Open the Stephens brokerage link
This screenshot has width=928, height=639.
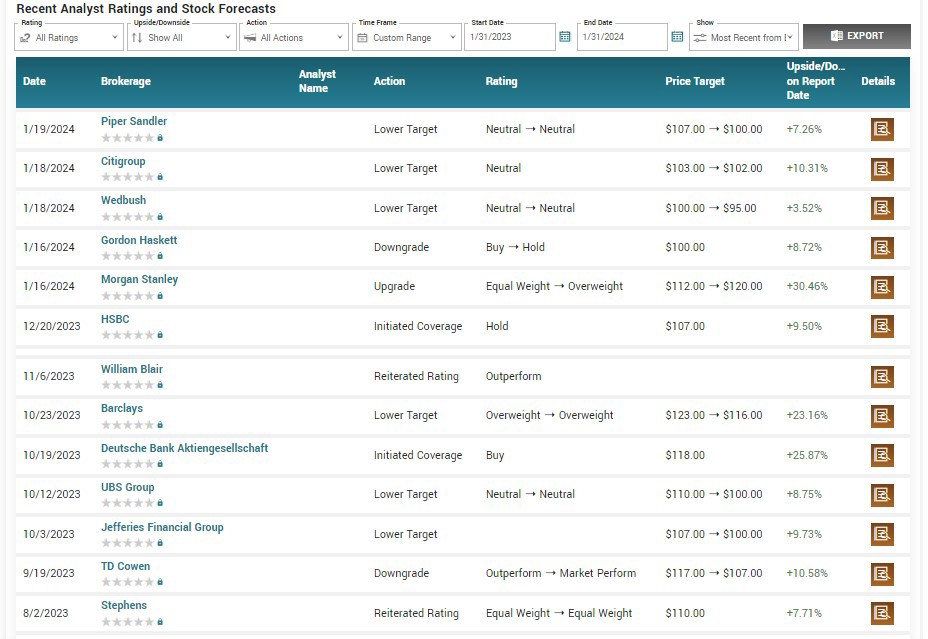pyautogui.click(x=124, y=605)
